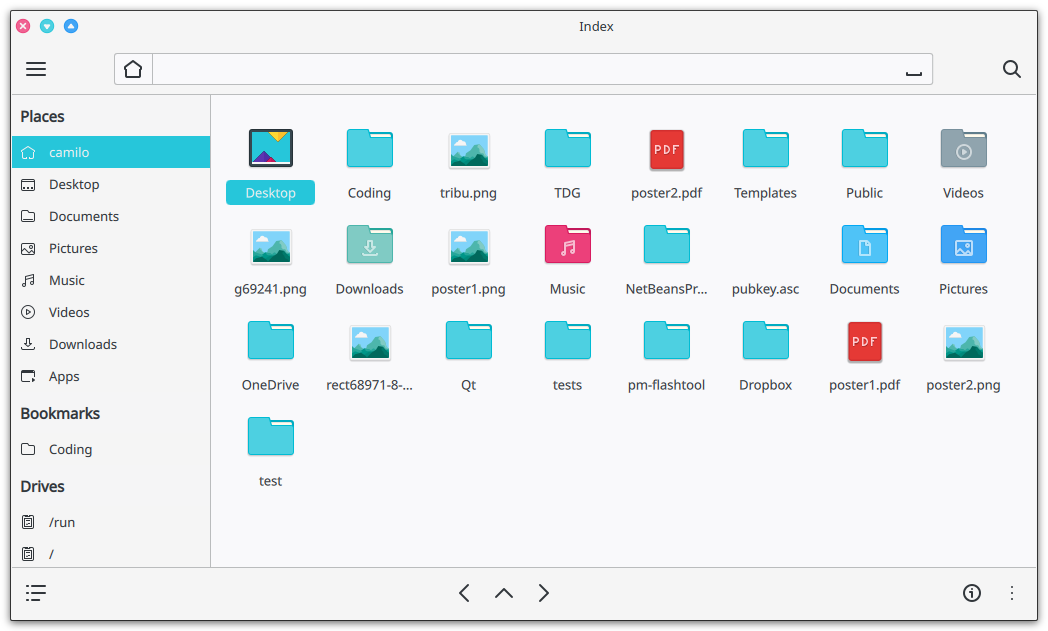Toggle the list view icon at bottom left

tap(36, 593)
